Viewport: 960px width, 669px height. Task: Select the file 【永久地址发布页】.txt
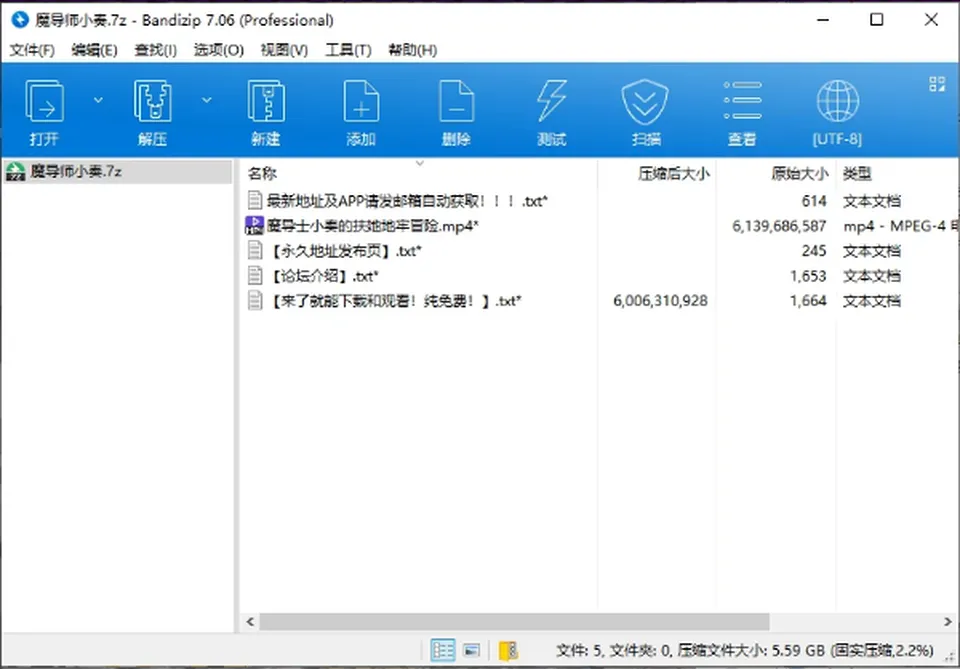[x=345, y=251]
